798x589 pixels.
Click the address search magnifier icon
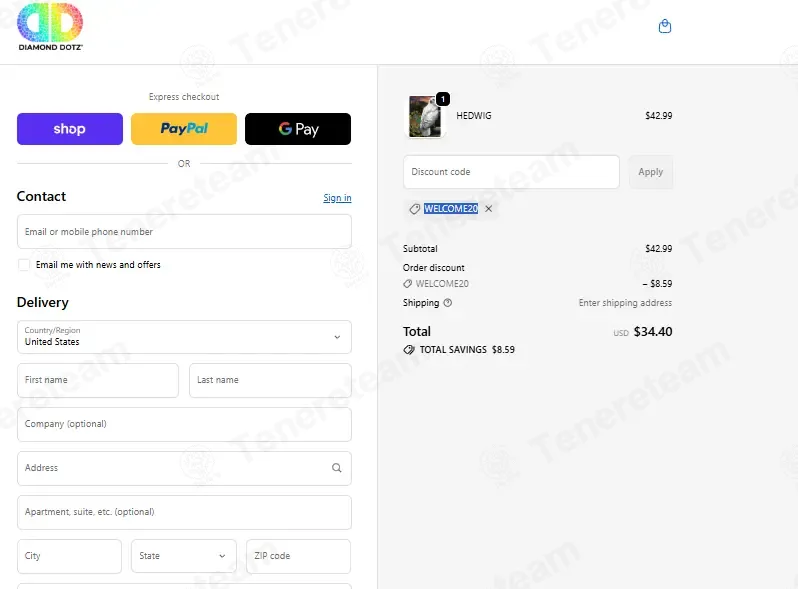click(x=336, y=468)
